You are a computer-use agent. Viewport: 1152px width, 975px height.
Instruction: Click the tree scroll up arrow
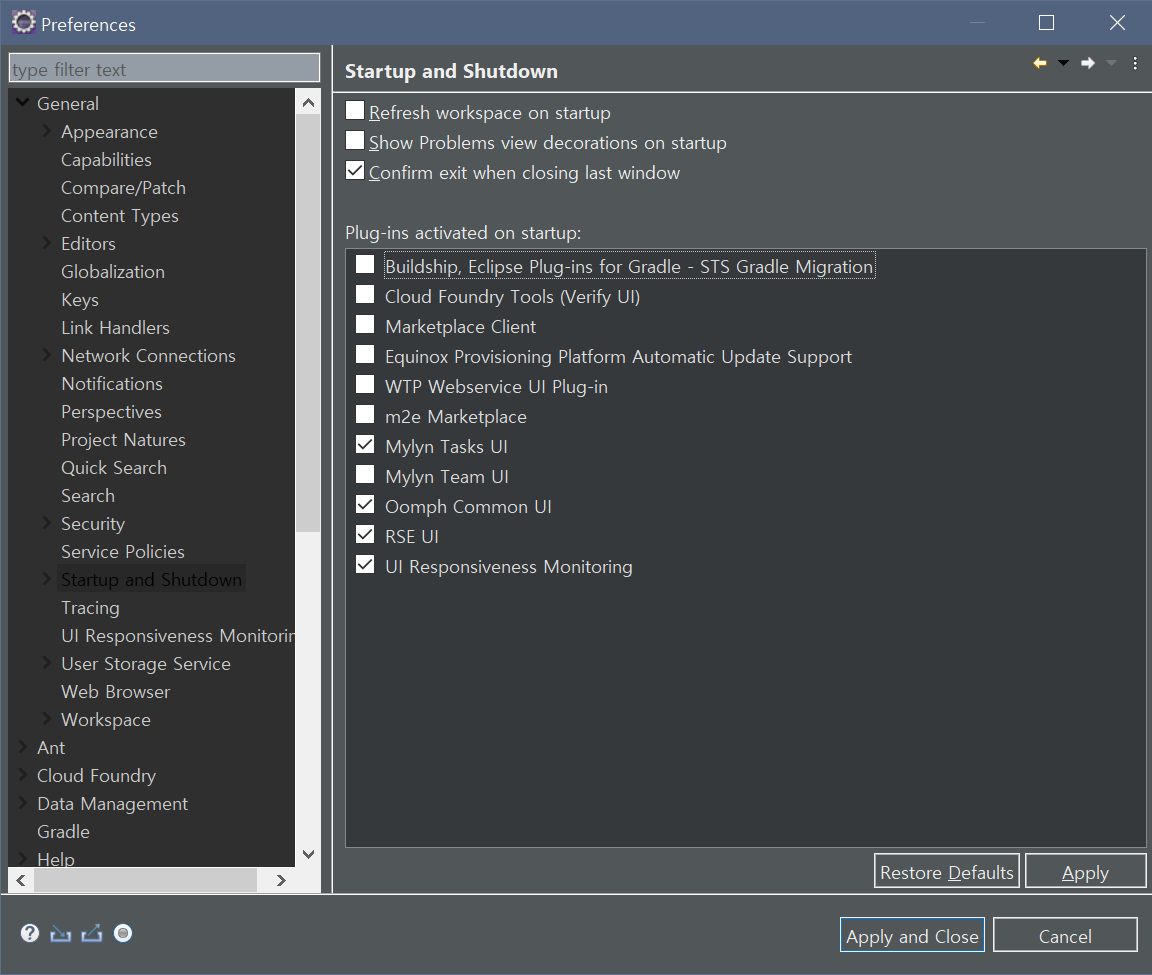tap(309, 103)
